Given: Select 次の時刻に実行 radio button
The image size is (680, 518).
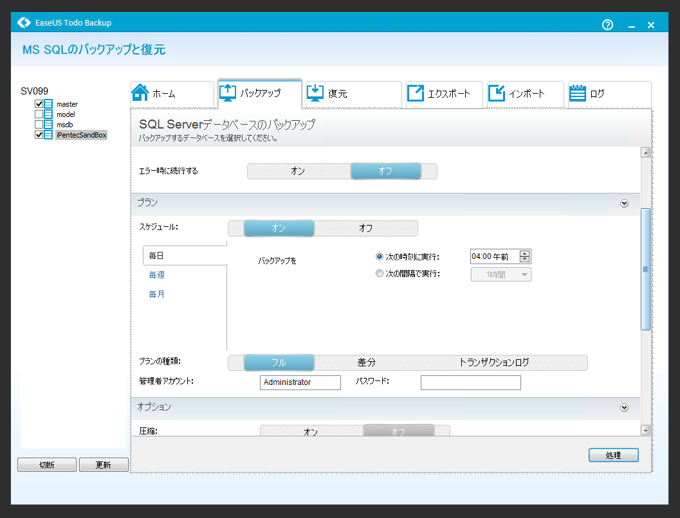Looking at the screenshot, I should click(x=379, y=257).
